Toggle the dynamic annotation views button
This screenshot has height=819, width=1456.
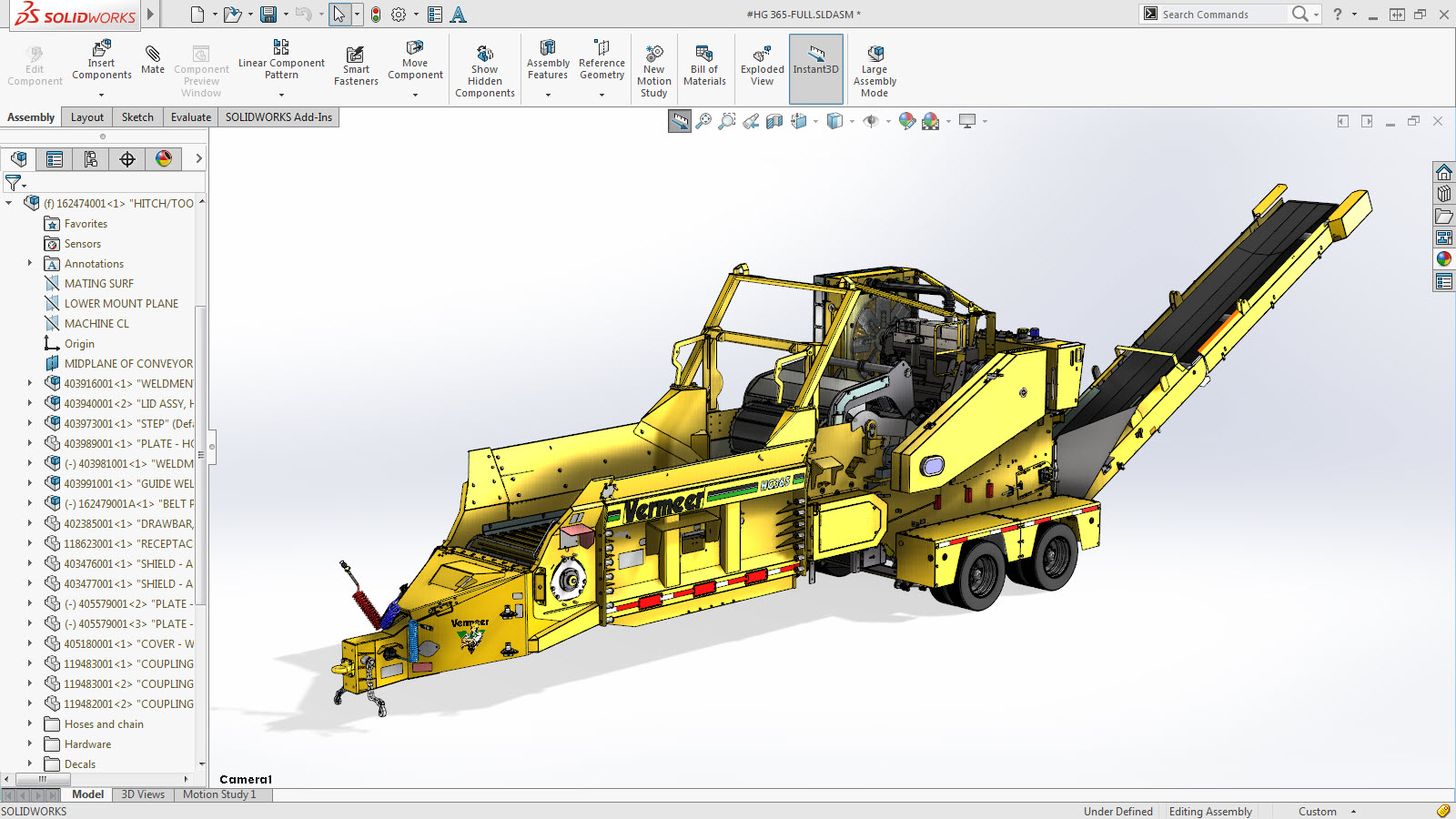click(680, 121)
